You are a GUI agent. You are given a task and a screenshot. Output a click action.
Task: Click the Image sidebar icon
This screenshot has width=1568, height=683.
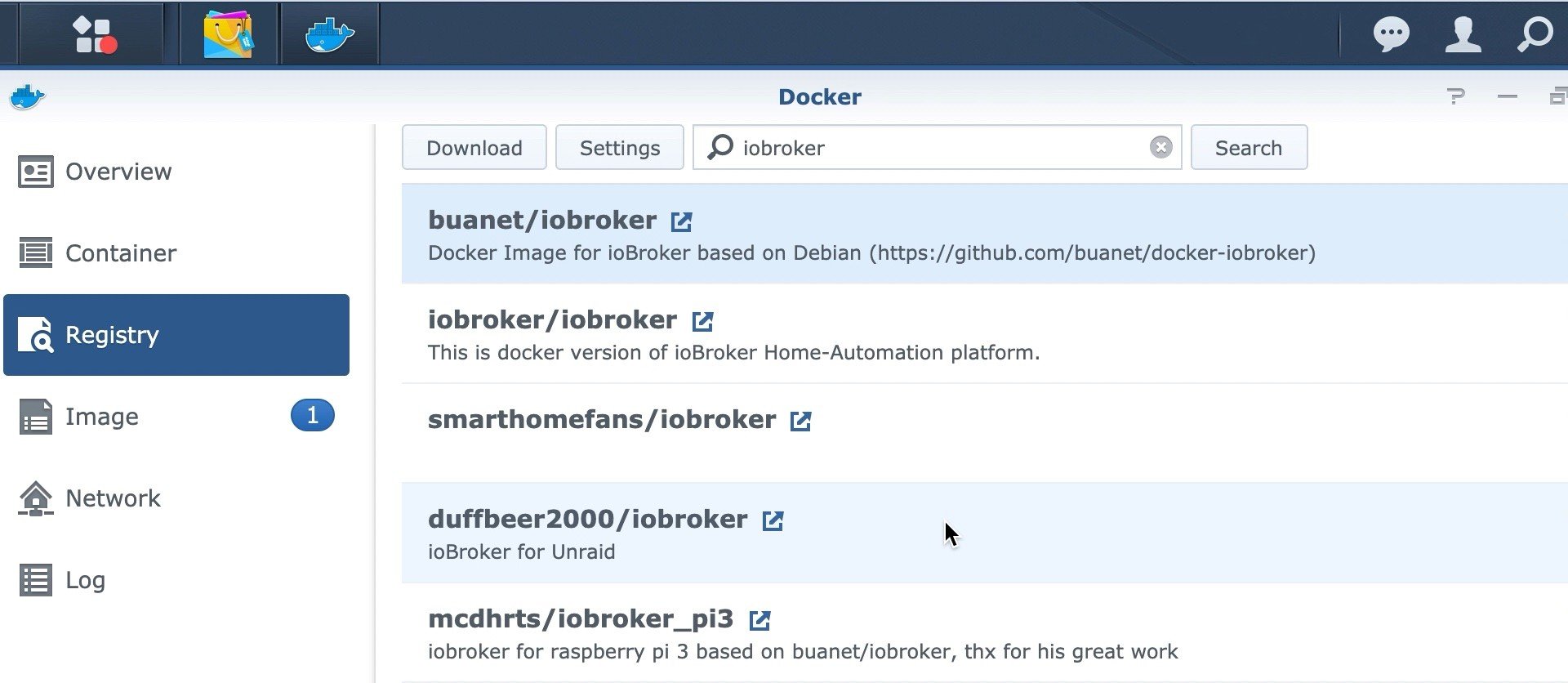[36, 417]
